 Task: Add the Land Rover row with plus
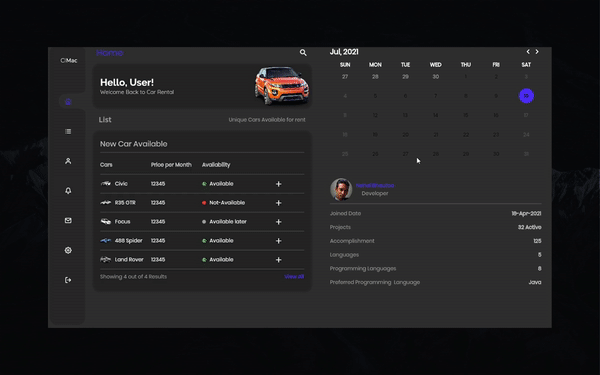click(x=279, y=260)
